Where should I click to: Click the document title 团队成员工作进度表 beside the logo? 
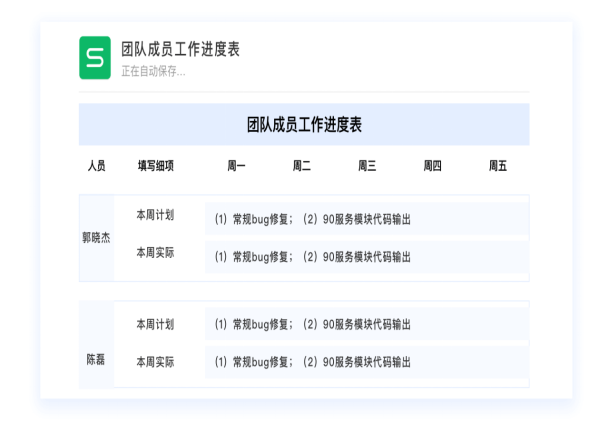(180, 49)
